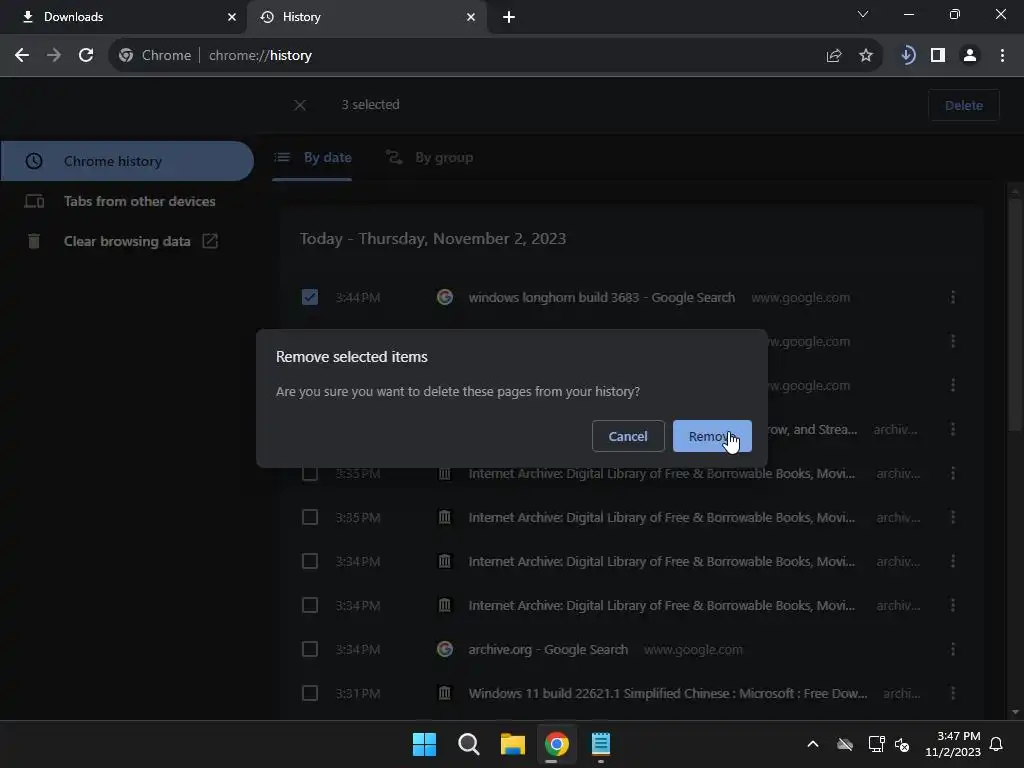
Task: Open taskbar Search
Action: tap(468, 744)
